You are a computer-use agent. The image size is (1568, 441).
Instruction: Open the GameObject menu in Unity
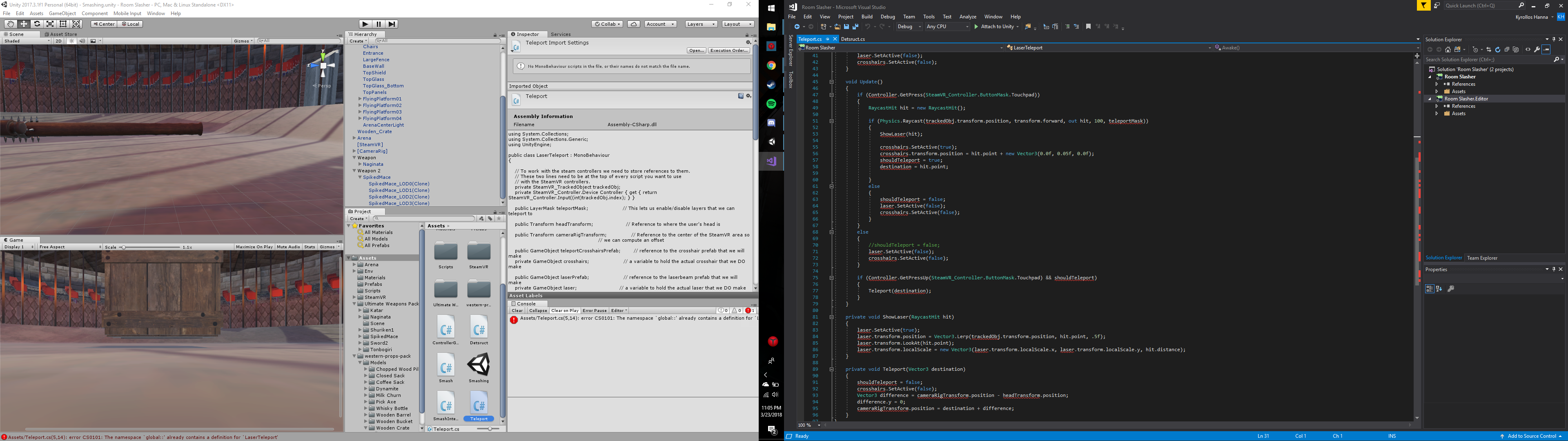[x=63, y=13]
